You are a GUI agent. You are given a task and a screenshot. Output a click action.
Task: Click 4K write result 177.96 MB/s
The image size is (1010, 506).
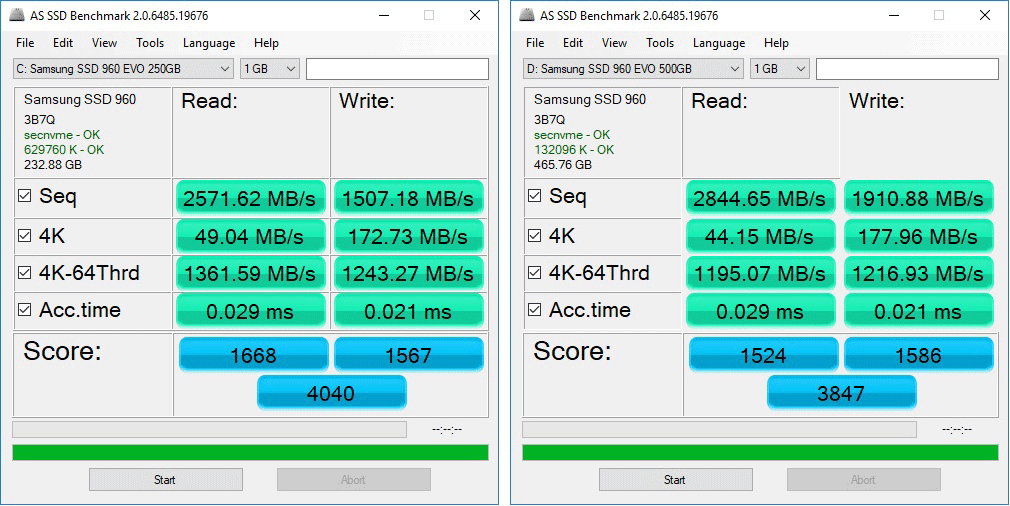click(919, 236)
